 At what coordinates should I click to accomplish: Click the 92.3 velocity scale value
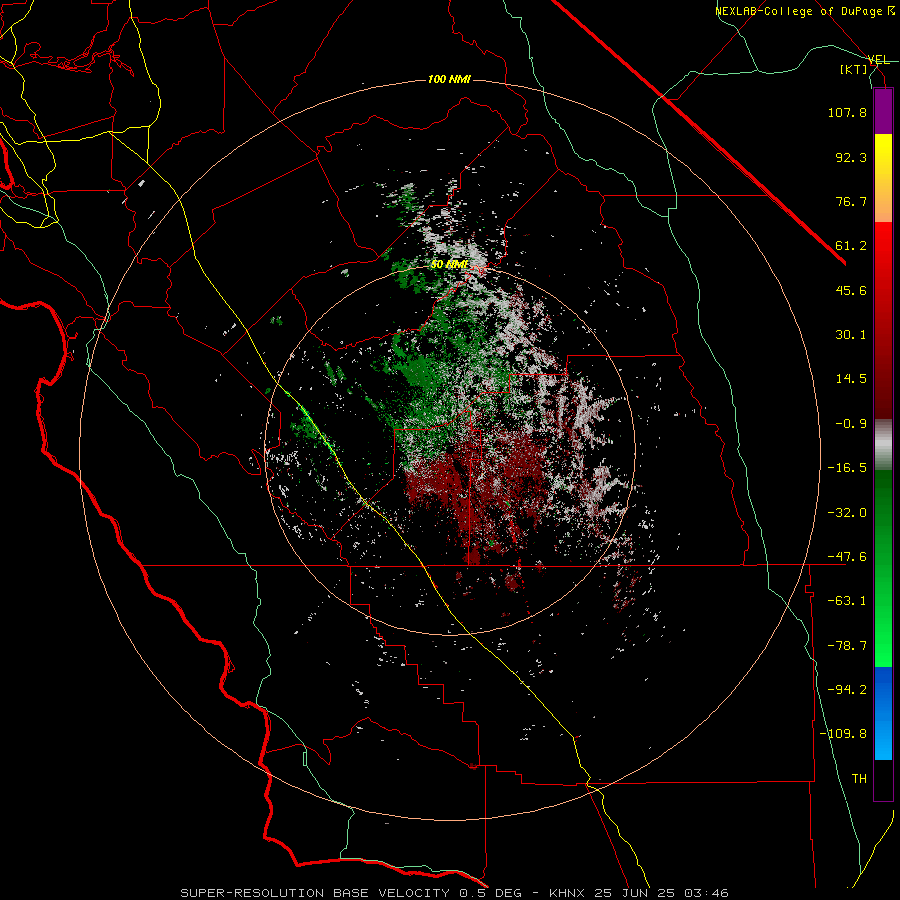[x=851, y=157]
